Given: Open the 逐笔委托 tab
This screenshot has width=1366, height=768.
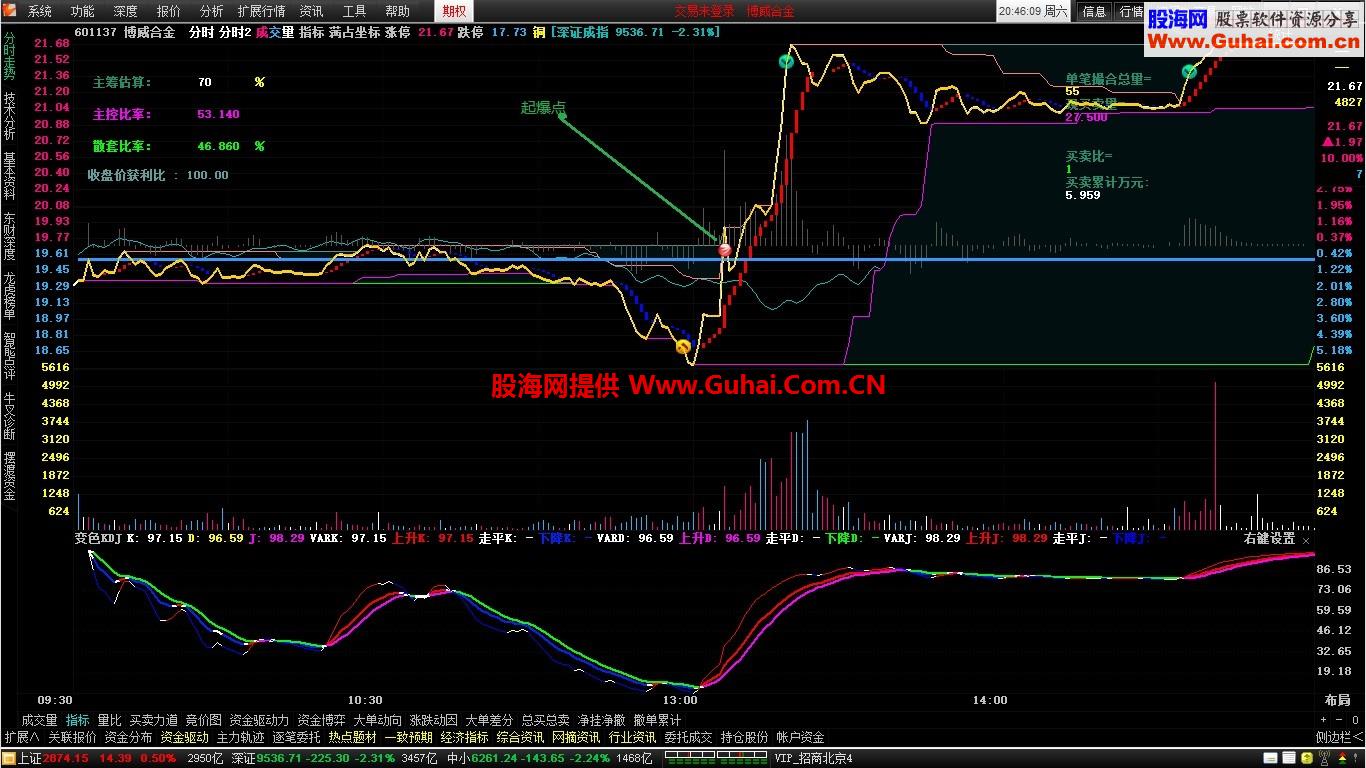Looking at the screenshot, I should click(296, 737).
